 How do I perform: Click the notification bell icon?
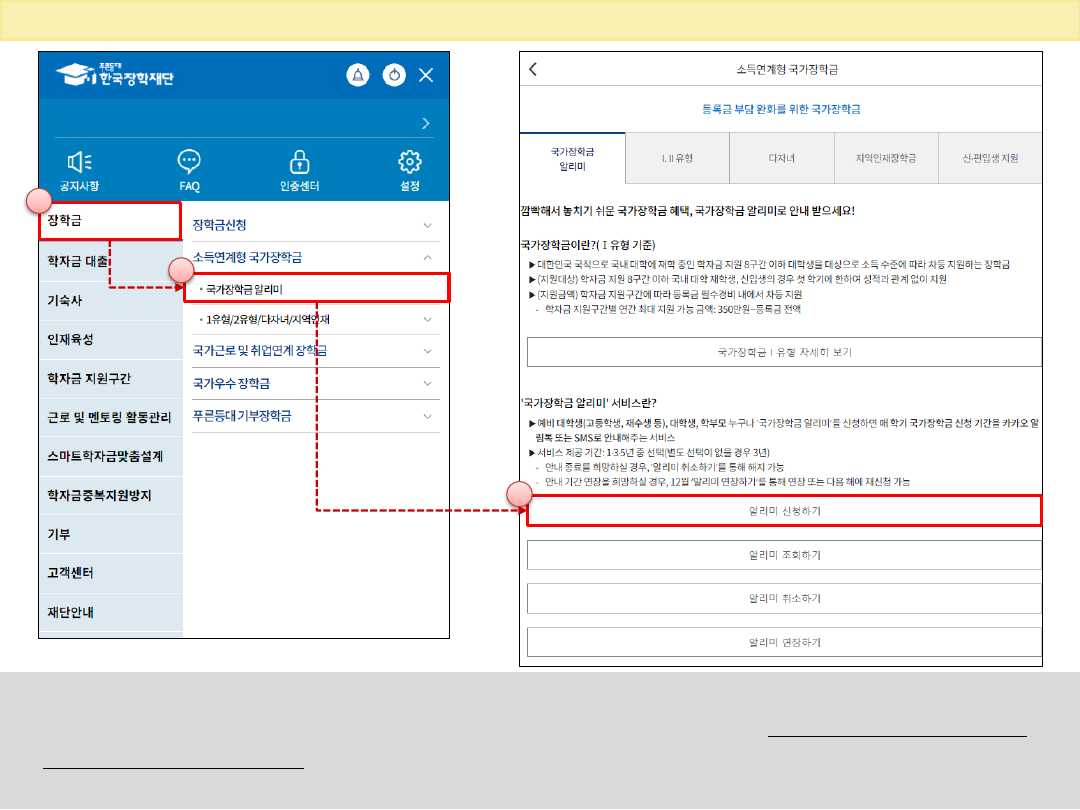point(358,75)
